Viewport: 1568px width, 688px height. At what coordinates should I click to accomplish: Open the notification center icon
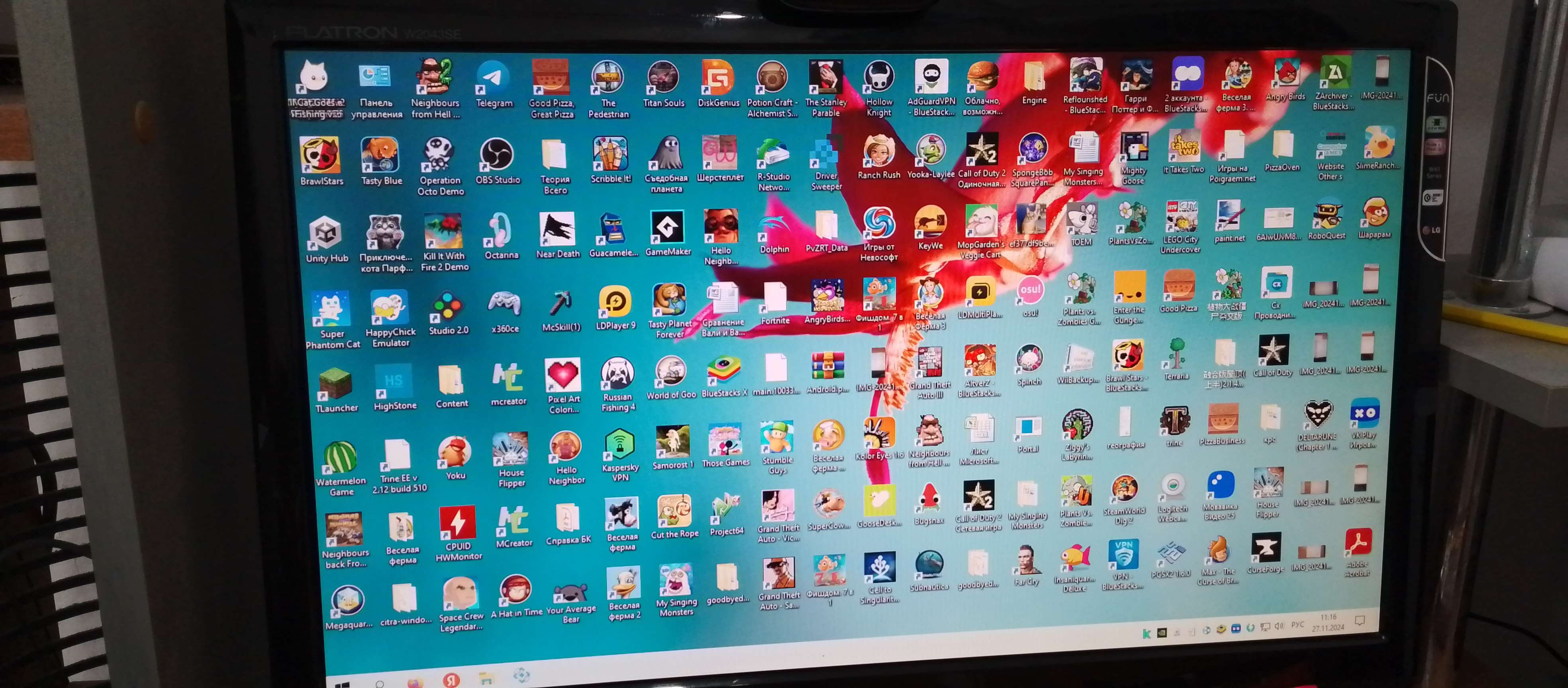point(1359,621)
